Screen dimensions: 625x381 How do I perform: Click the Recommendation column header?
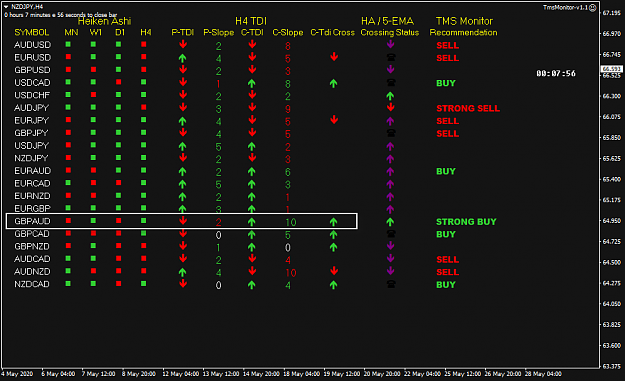pos(463,33)
